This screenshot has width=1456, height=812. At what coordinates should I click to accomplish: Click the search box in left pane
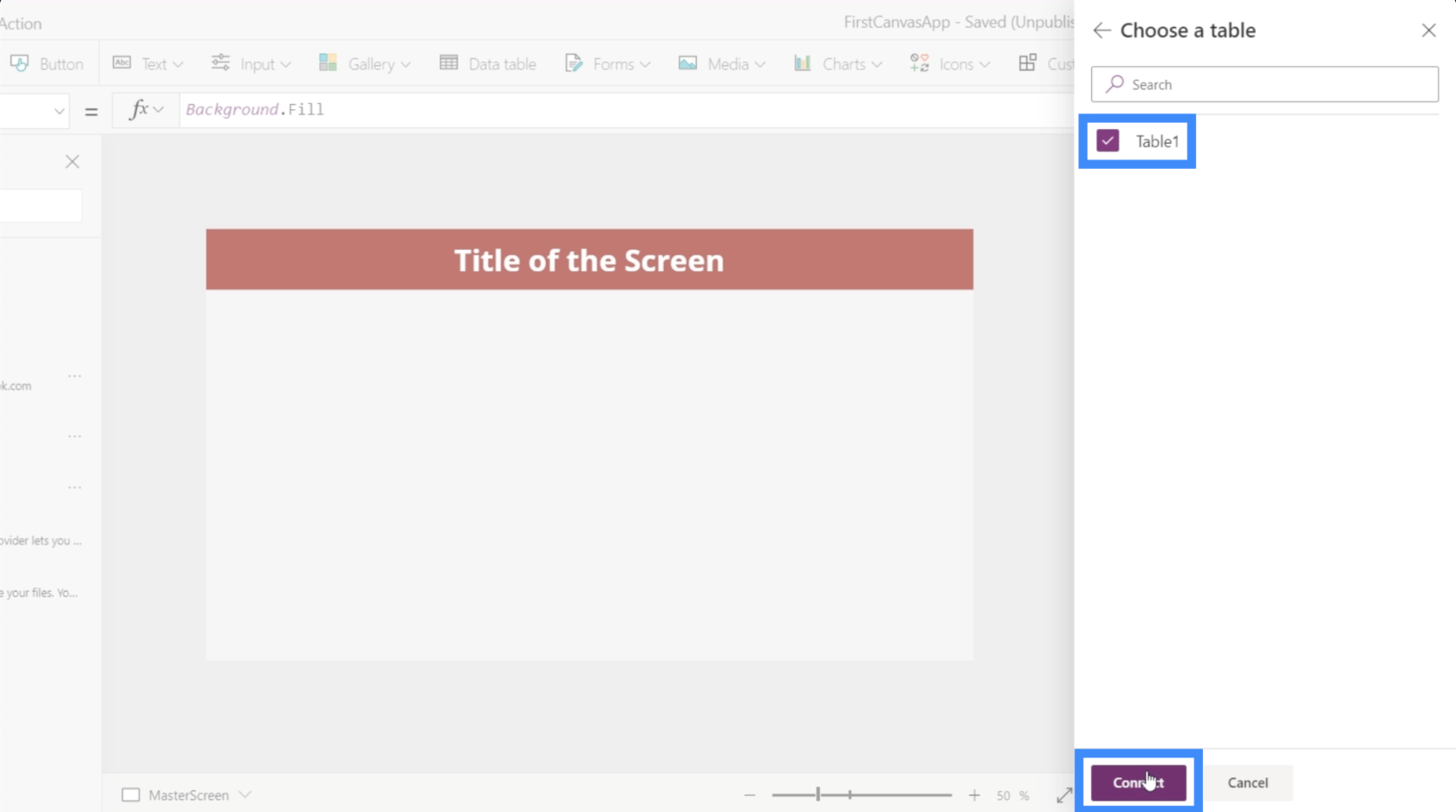[41, 206]
